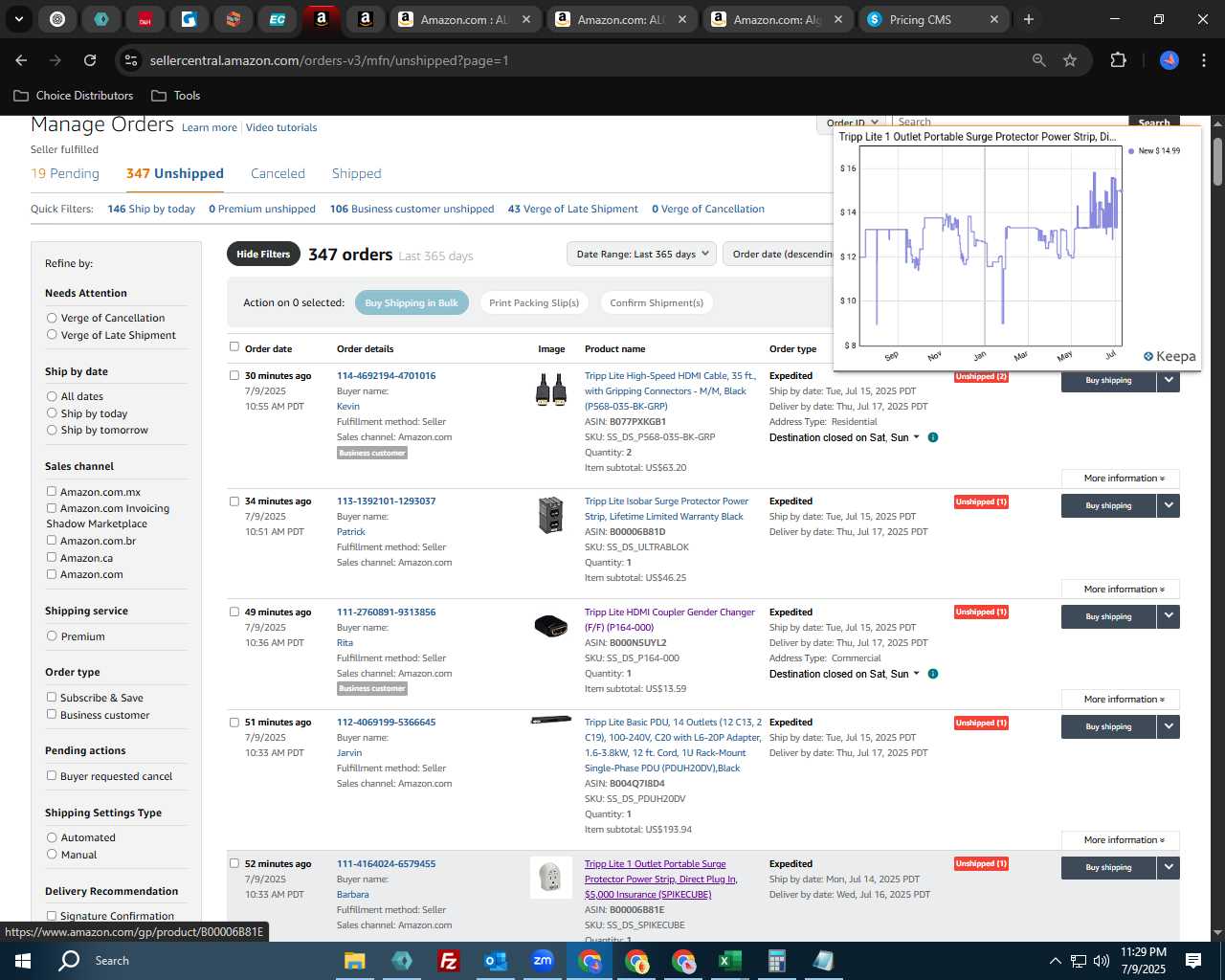Click Confirm Shipment(s) button
The height and width of the screenshot is (980, 1225).
tap(657, 302)
